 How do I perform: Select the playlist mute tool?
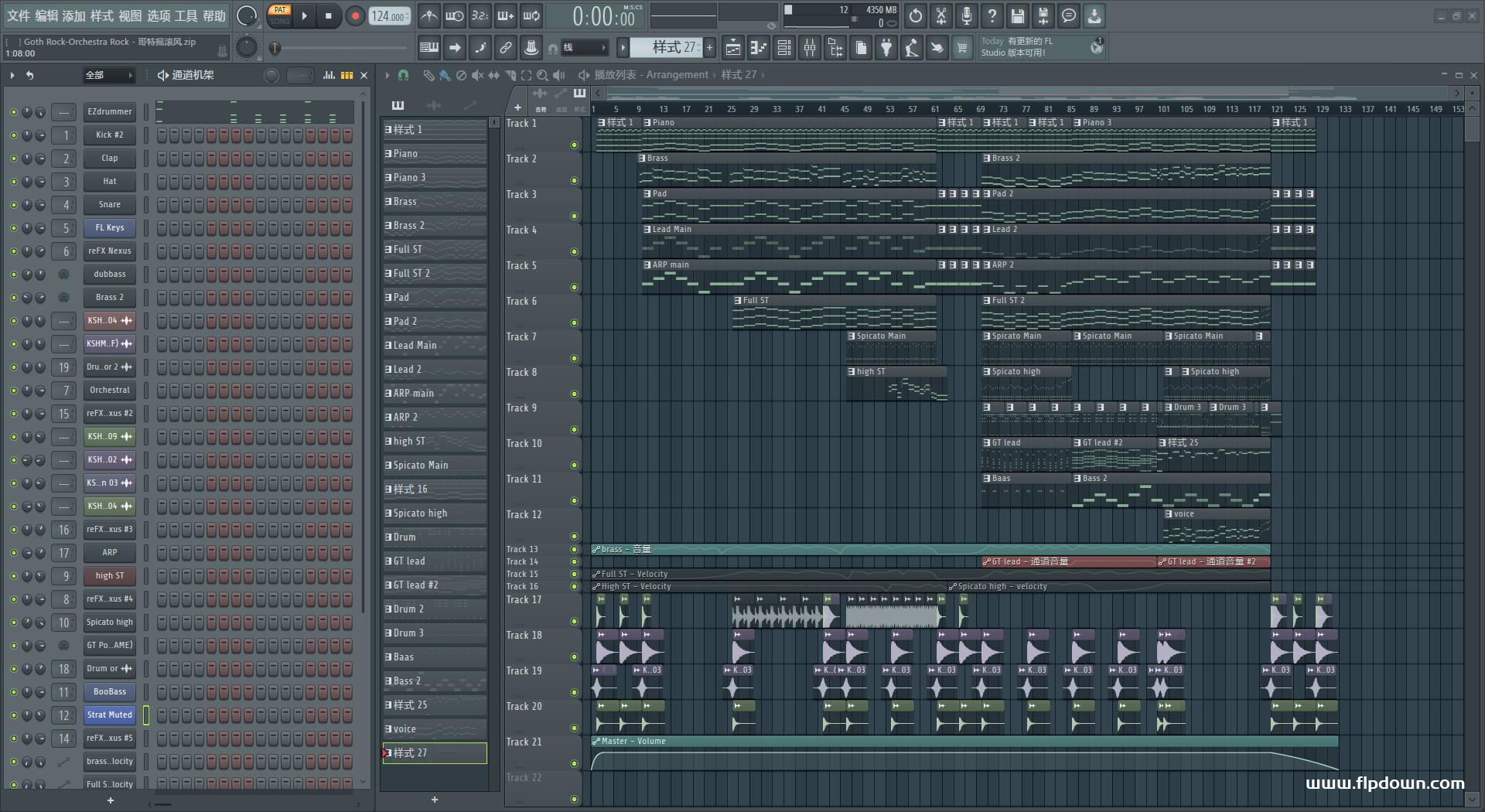pos(477,75)
